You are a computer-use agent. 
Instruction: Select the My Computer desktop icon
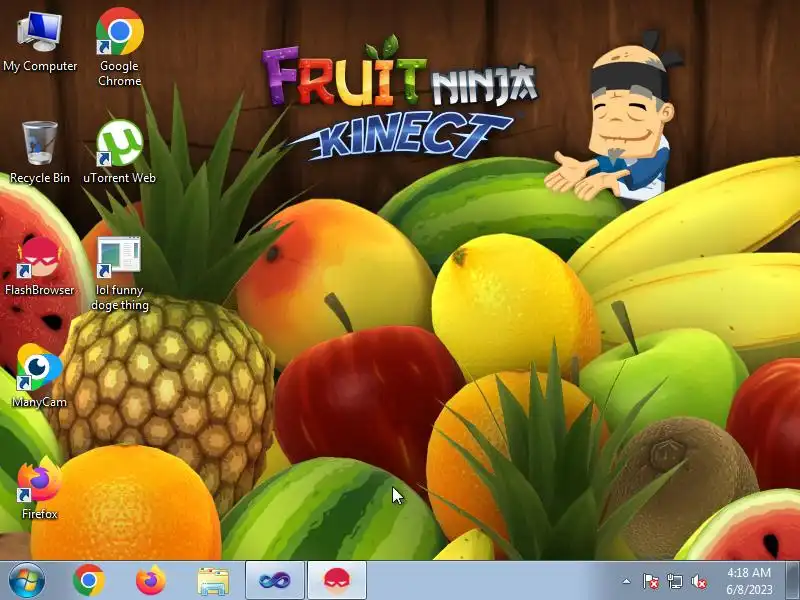click(40, 42)
